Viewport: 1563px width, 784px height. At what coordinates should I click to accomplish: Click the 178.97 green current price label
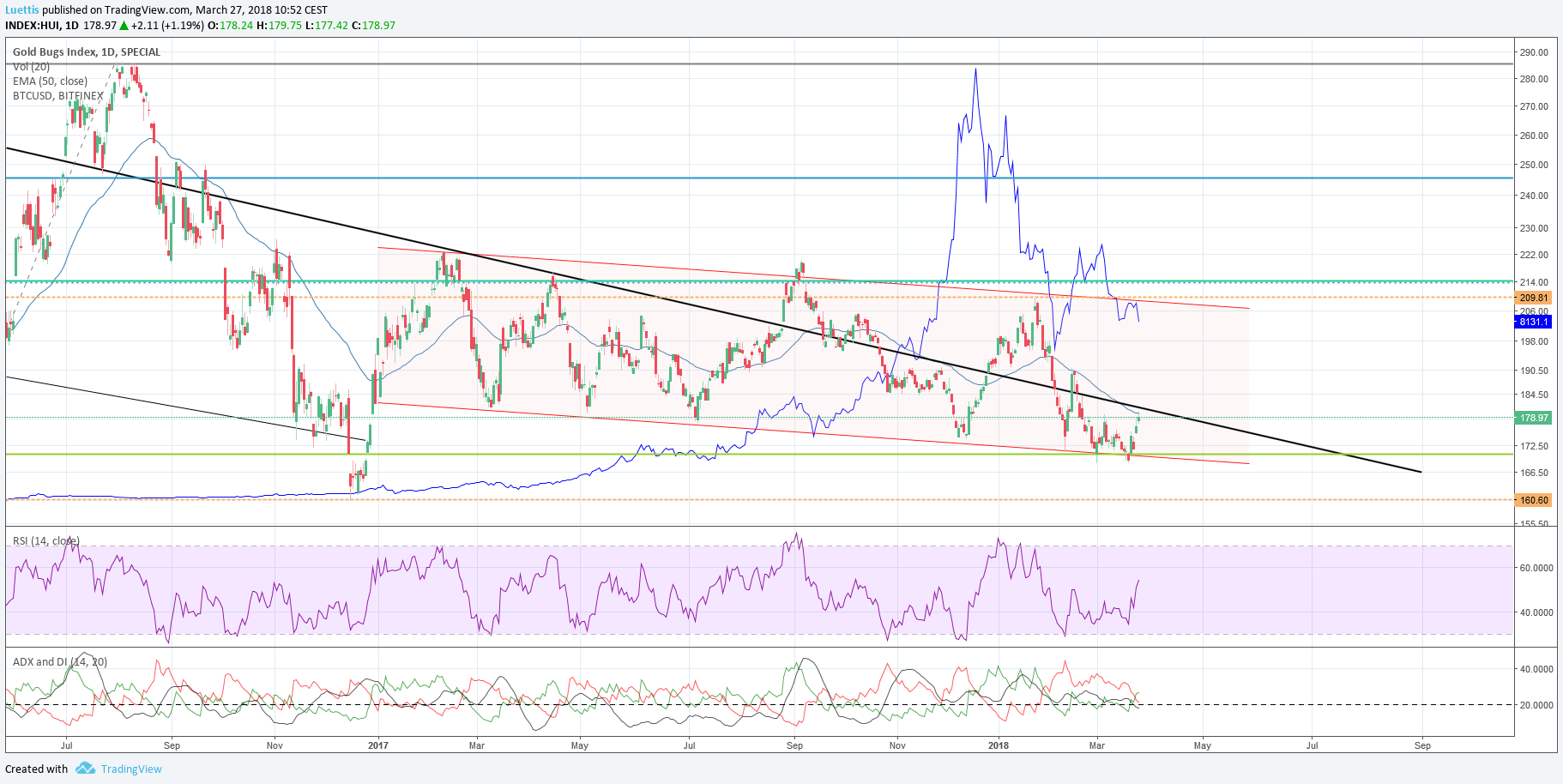[x=1534, y=418]
